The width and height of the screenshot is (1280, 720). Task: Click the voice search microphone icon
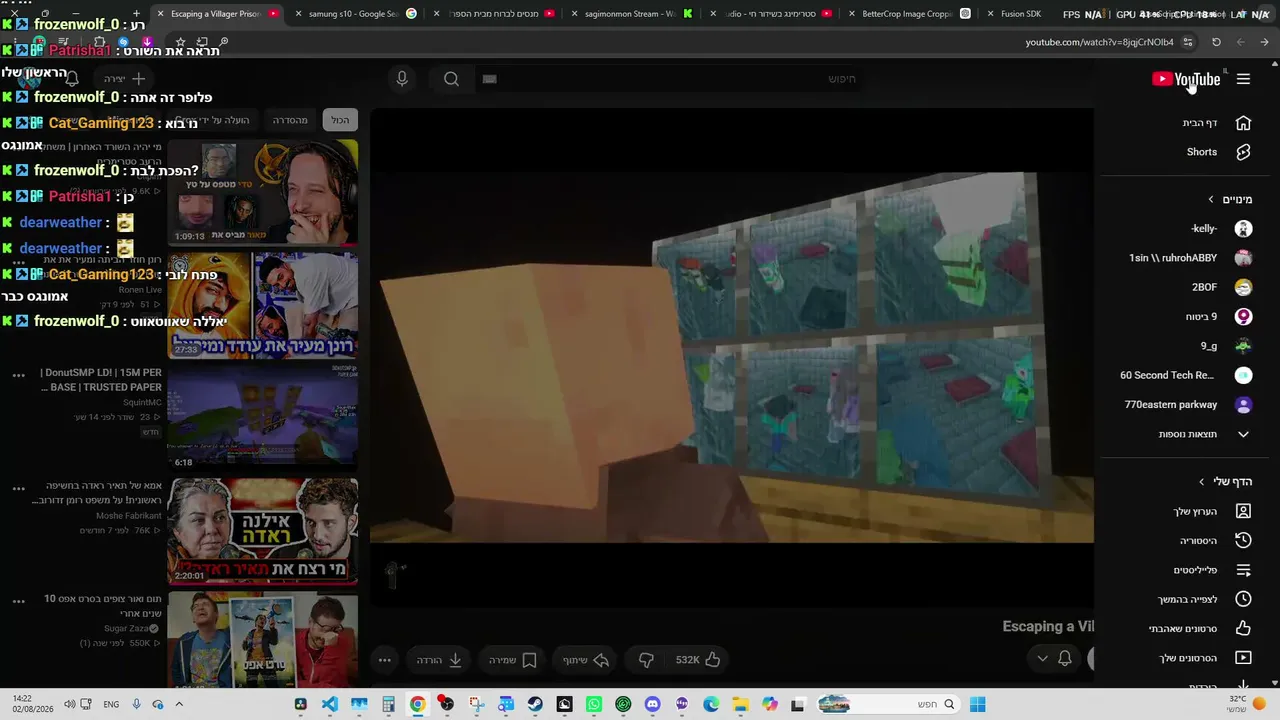click(402, 79)
